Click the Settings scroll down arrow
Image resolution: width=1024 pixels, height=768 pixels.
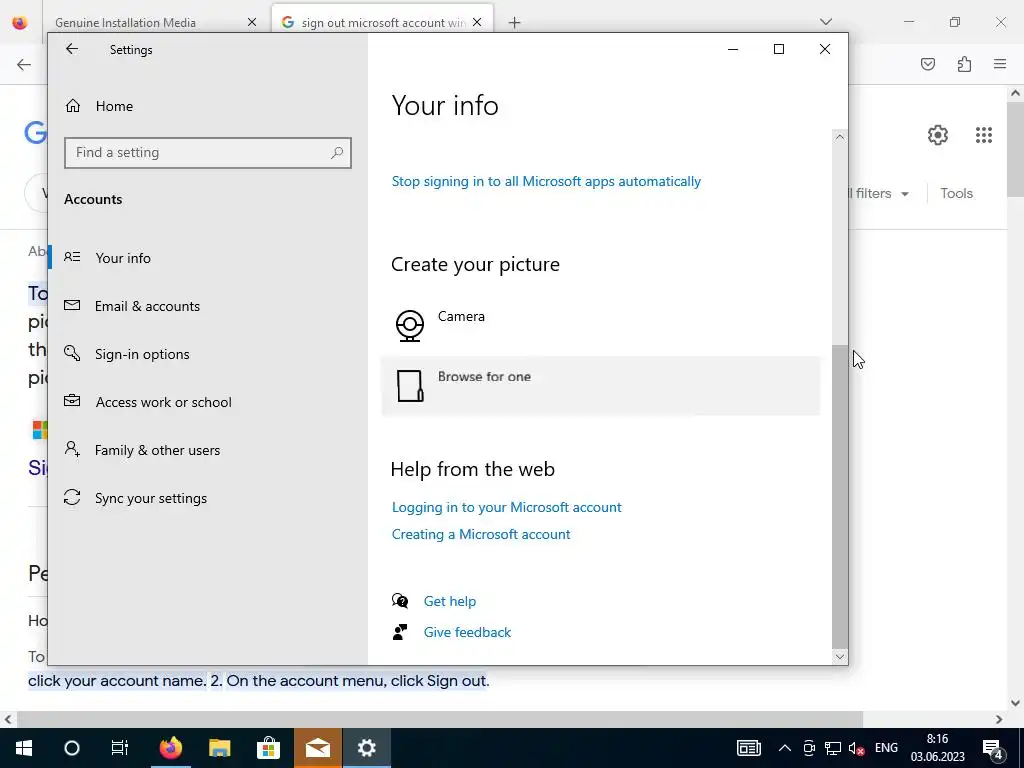(x=840, y=656)
